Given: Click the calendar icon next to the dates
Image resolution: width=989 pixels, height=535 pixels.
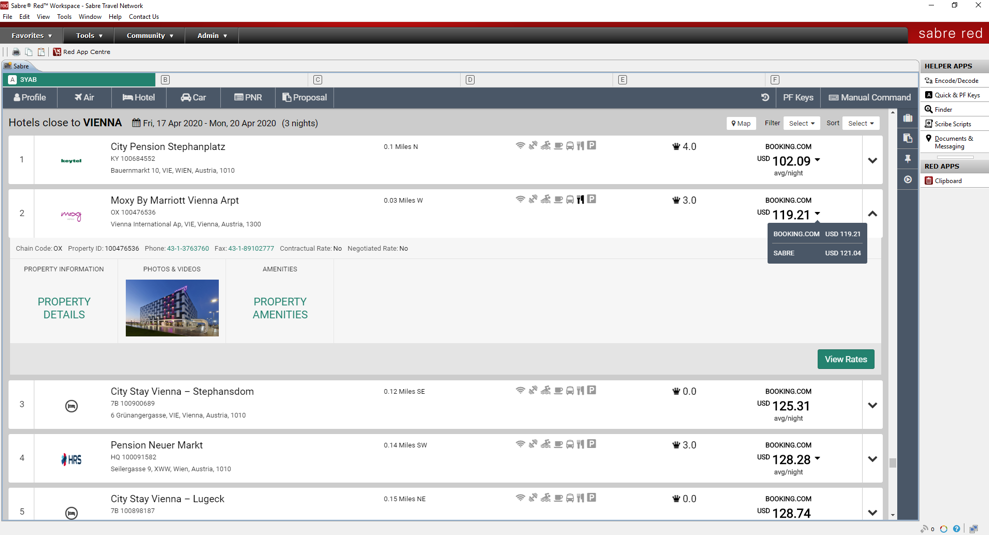Looking at the screenshot, I should 136,122.
